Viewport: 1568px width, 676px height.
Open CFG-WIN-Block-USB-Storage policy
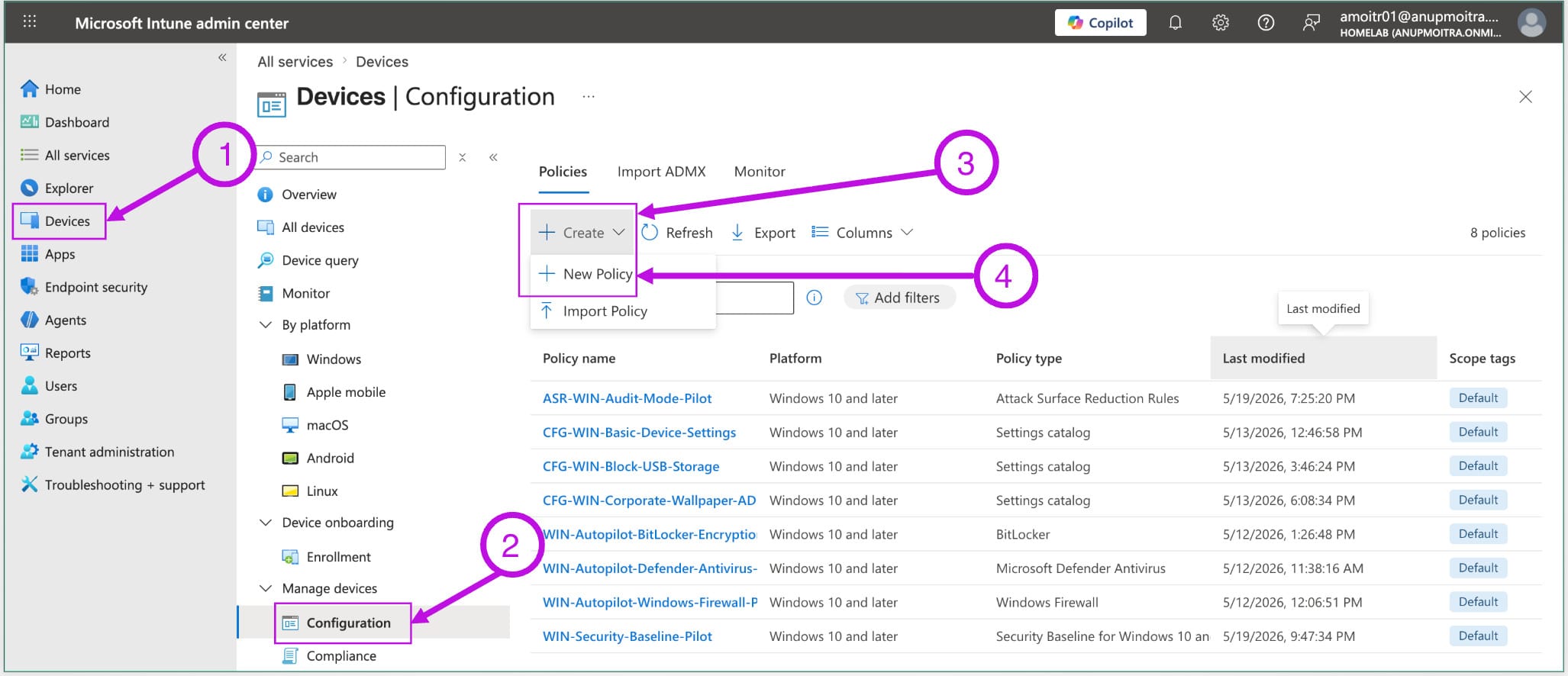coord(631,466)
